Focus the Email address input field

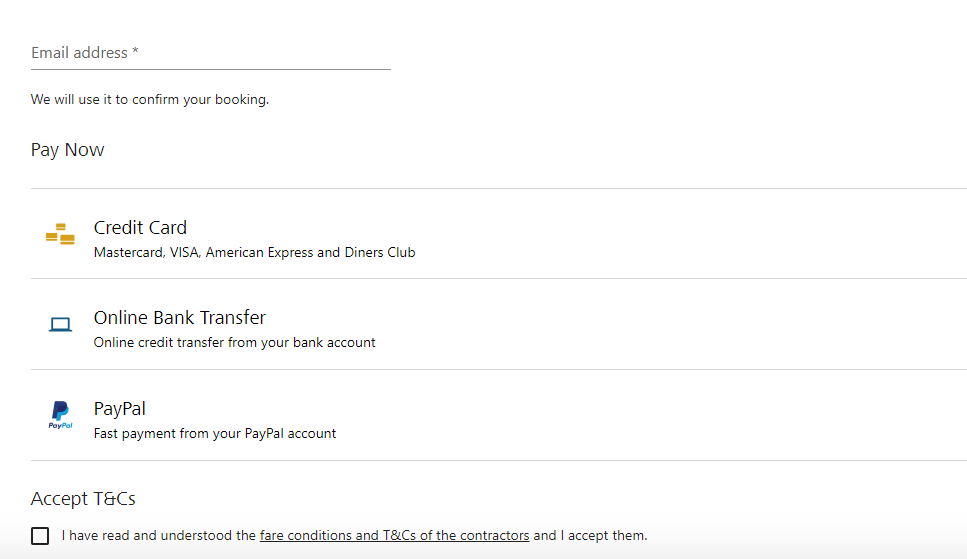click(x=210, y=52)
